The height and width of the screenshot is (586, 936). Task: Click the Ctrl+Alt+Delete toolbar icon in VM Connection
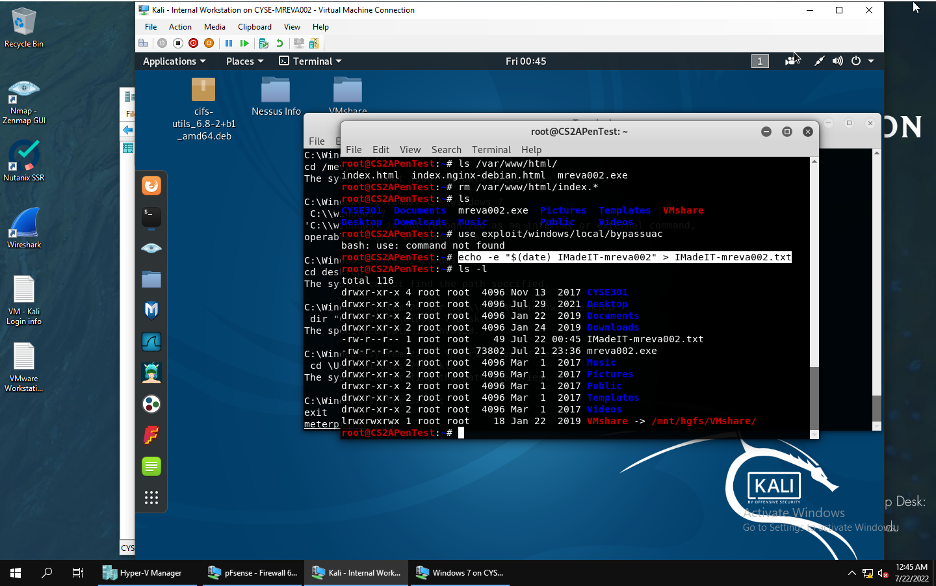pyautogui.click(x=143, y=43)
